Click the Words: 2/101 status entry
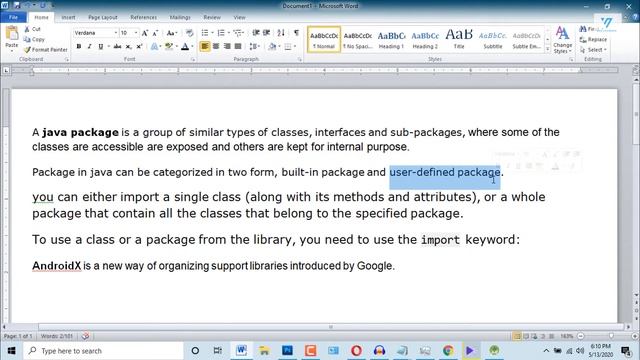The height and width of the screenshot is (360, 640). tap(57, 336)
